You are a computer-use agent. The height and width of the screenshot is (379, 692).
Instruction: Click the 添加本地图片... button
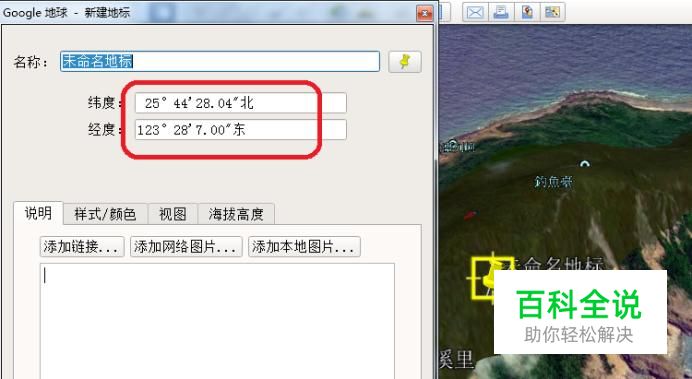pyautogui.click(x=304, y=247)
